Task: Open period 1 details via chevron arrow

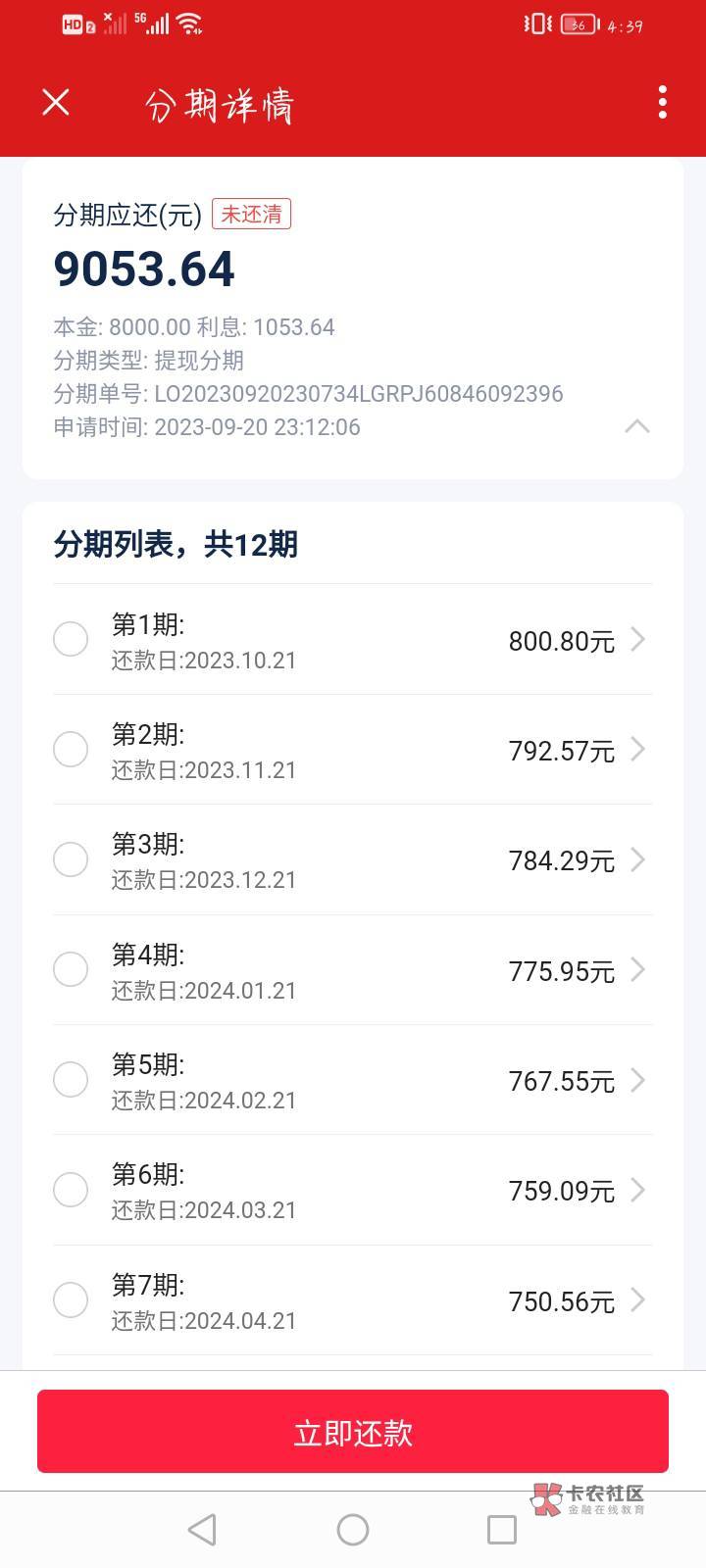Action: [638, 640]
